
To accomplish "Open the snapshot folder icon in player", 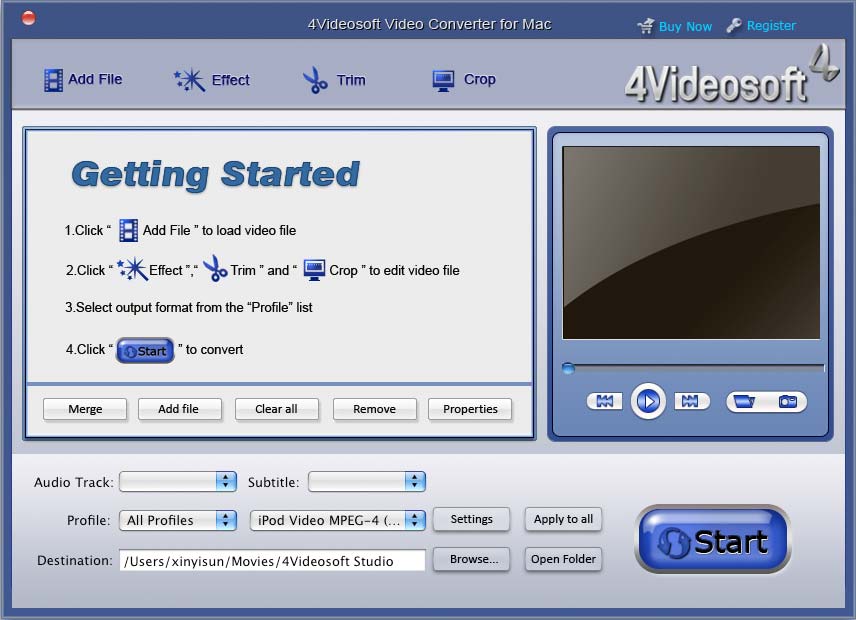I will coord(745,401).
